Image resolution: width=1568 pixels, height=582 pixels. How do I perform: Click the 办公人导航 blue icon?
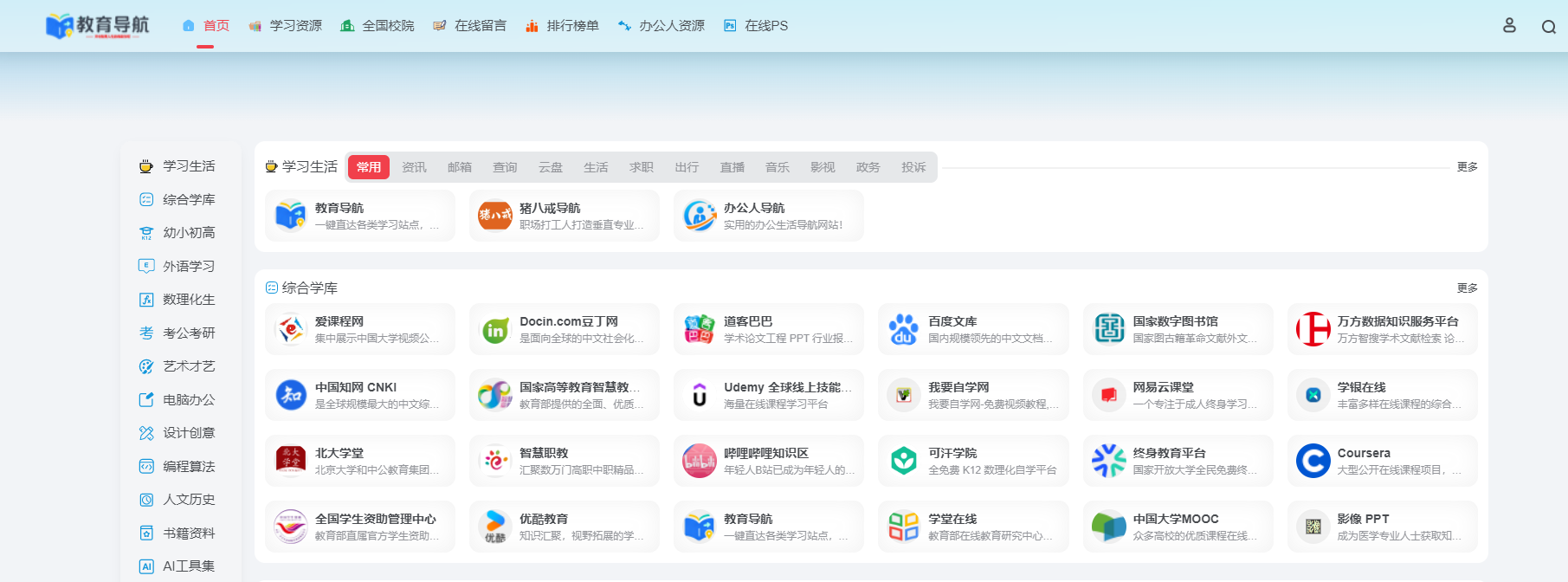[x=700, y=216]
